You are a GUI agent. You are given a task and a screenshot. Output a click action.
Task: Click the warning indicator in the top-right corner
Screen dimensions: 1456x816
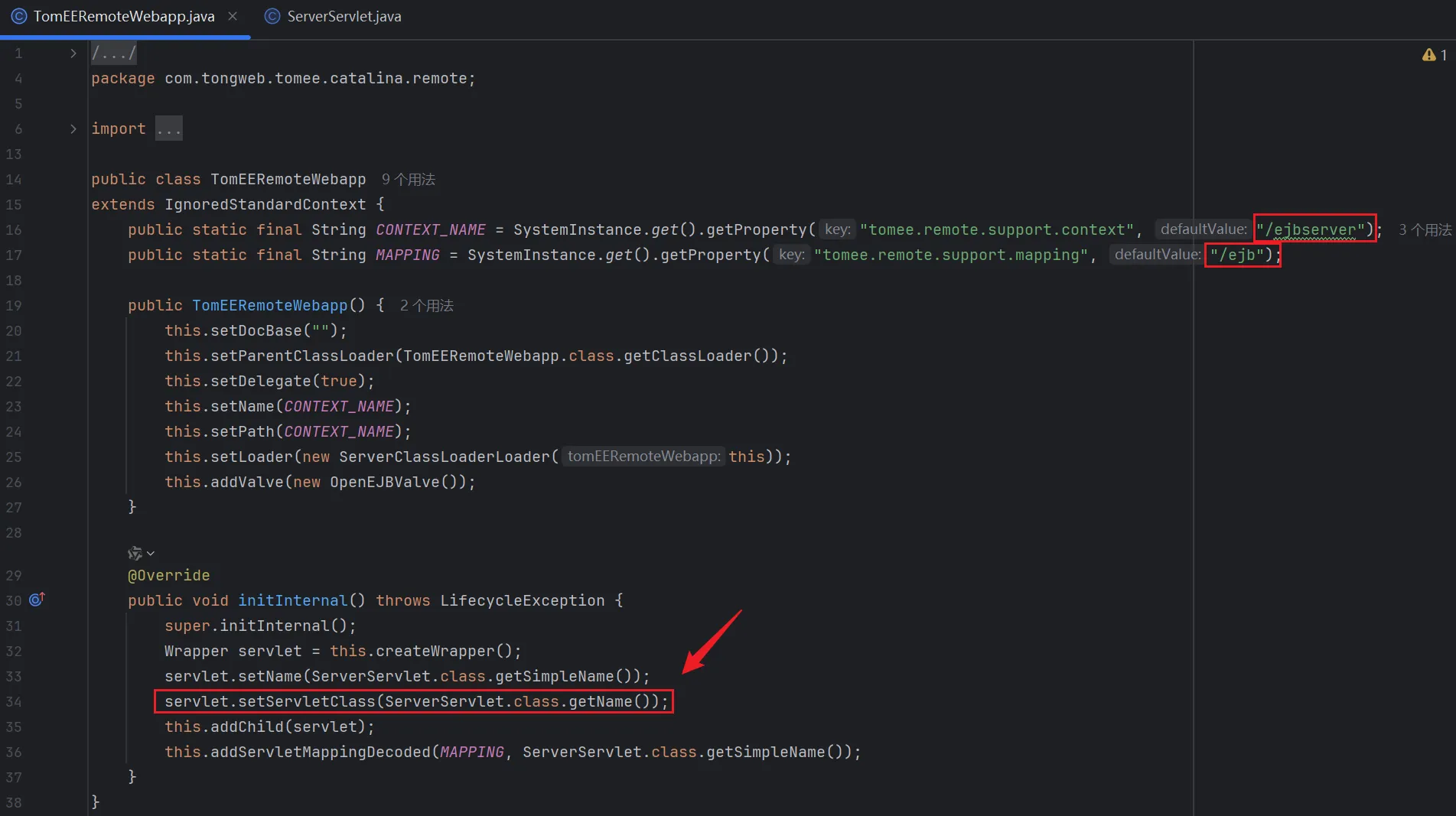(1433, 55)
